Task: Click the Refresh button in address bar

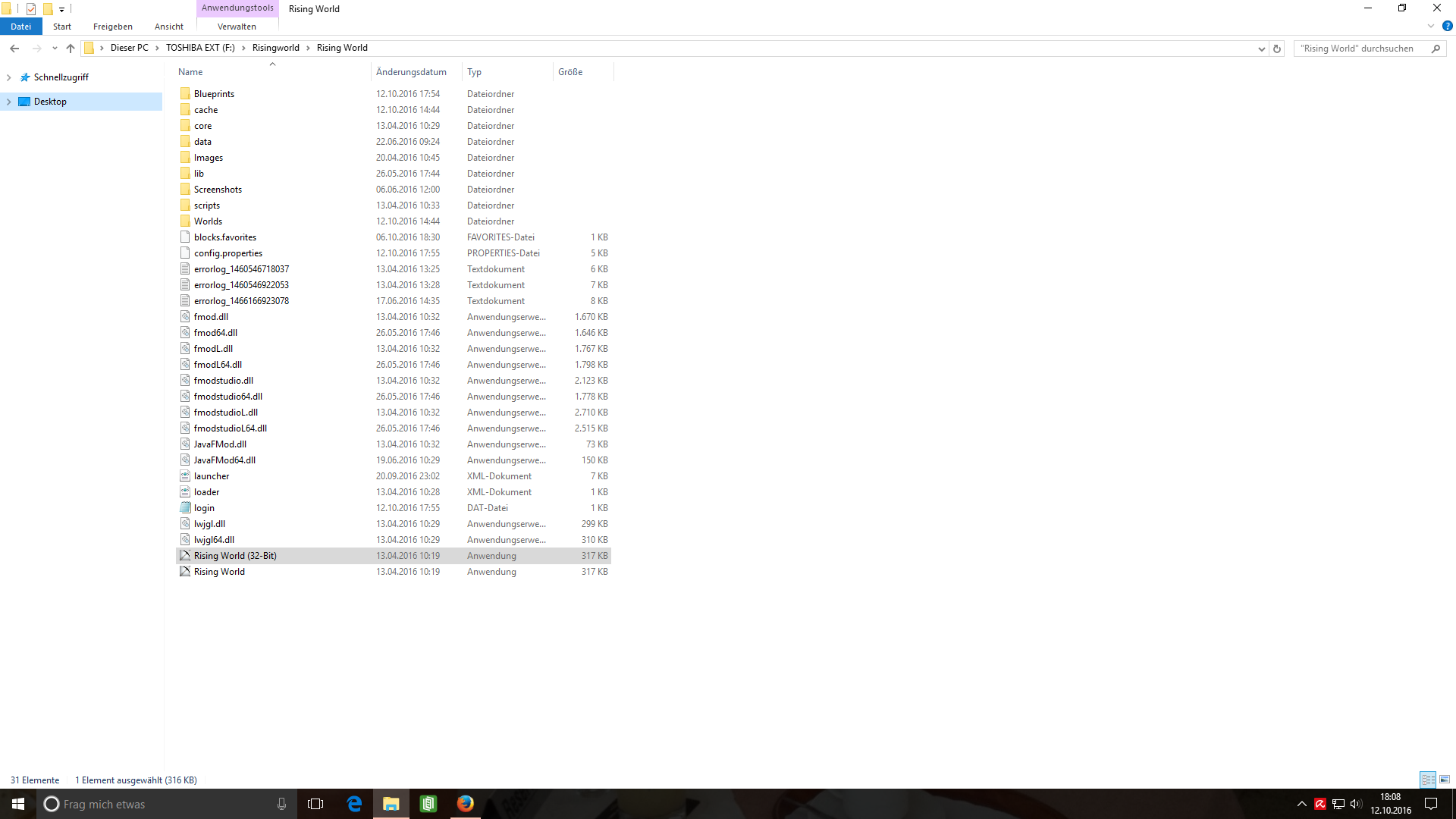Action: (1277, 49)
